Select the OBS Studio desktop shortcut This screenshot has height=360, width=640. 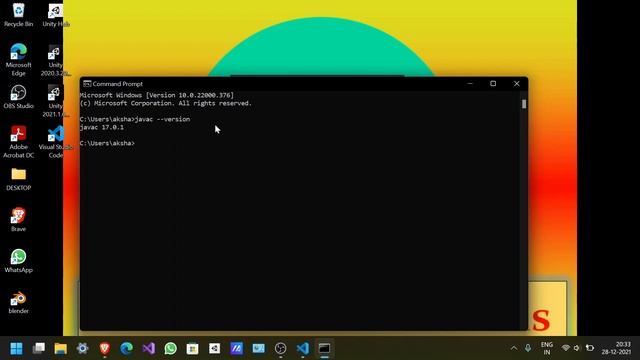[18, 97]
